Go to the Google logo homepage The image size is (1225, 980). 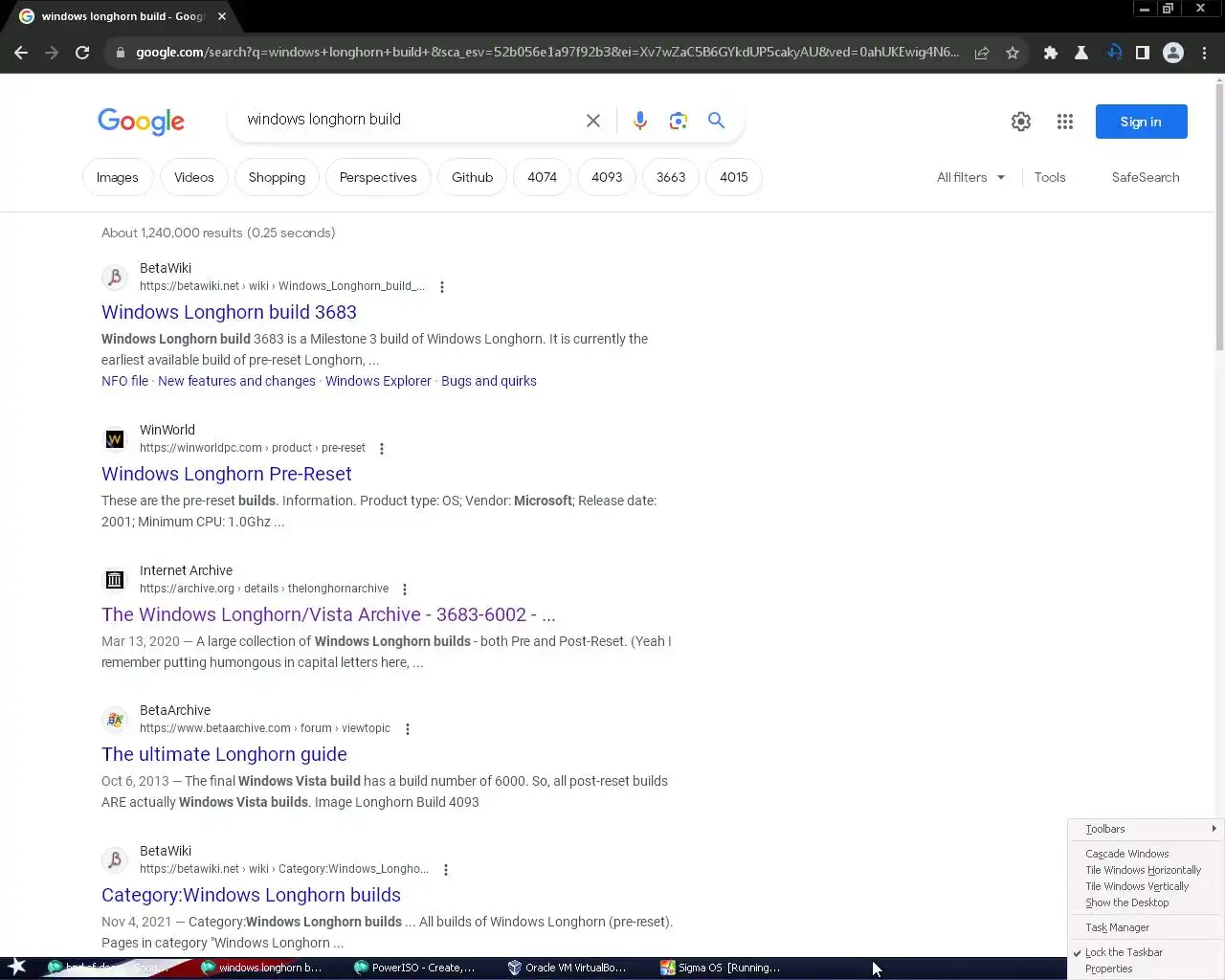click(x=141, y=122)
